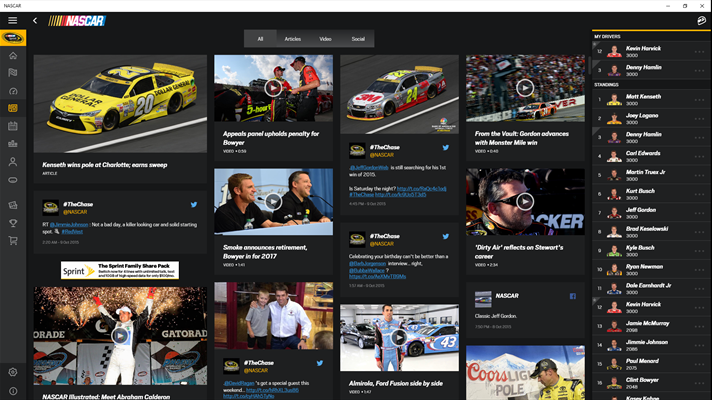Select the All filter tab

click(260, 39)
